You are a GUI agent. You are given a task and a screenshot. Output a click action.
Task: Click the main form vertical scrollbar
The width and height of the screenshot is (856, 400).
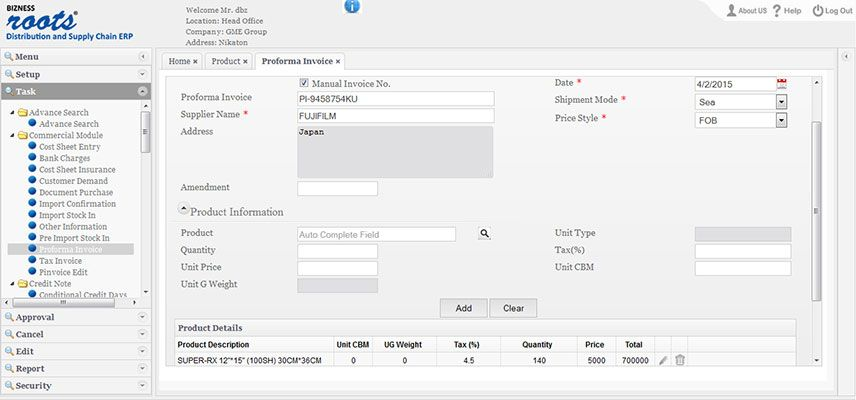(x=816, y=210)
